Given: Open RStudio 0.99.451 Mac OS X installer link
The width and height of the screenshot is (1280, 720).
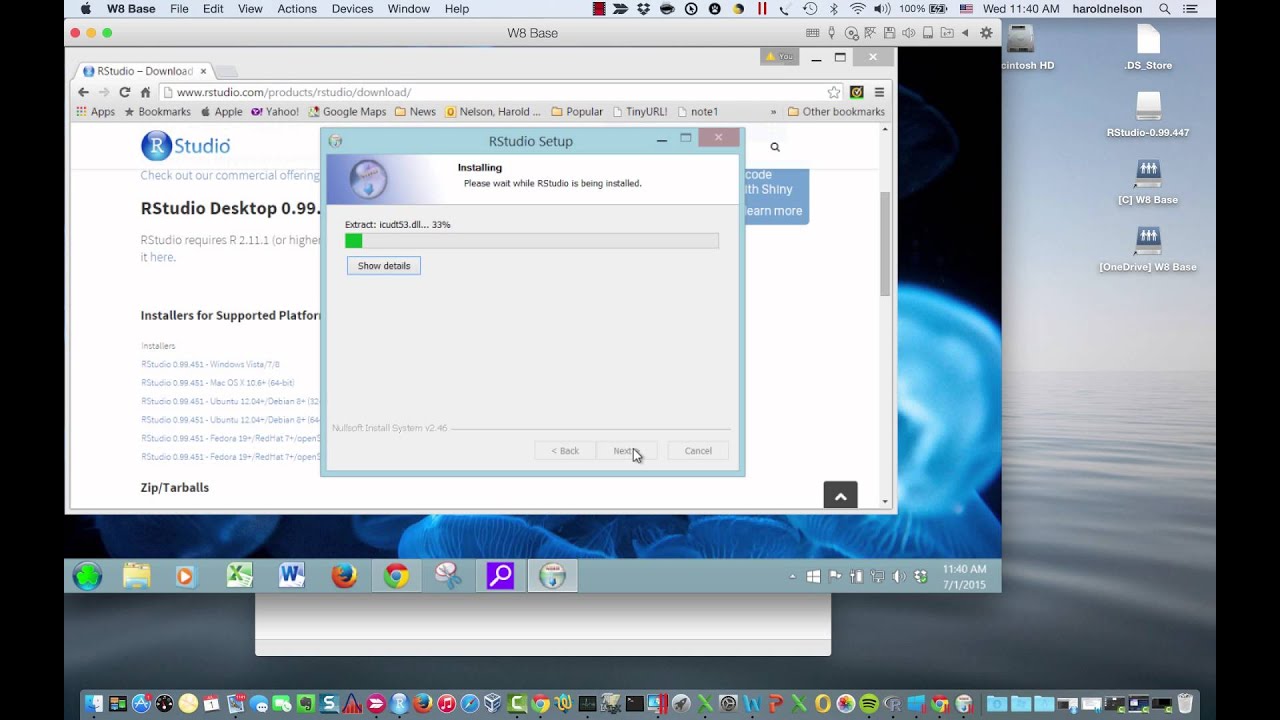Looking at the screenshot, I should (217, 383).
